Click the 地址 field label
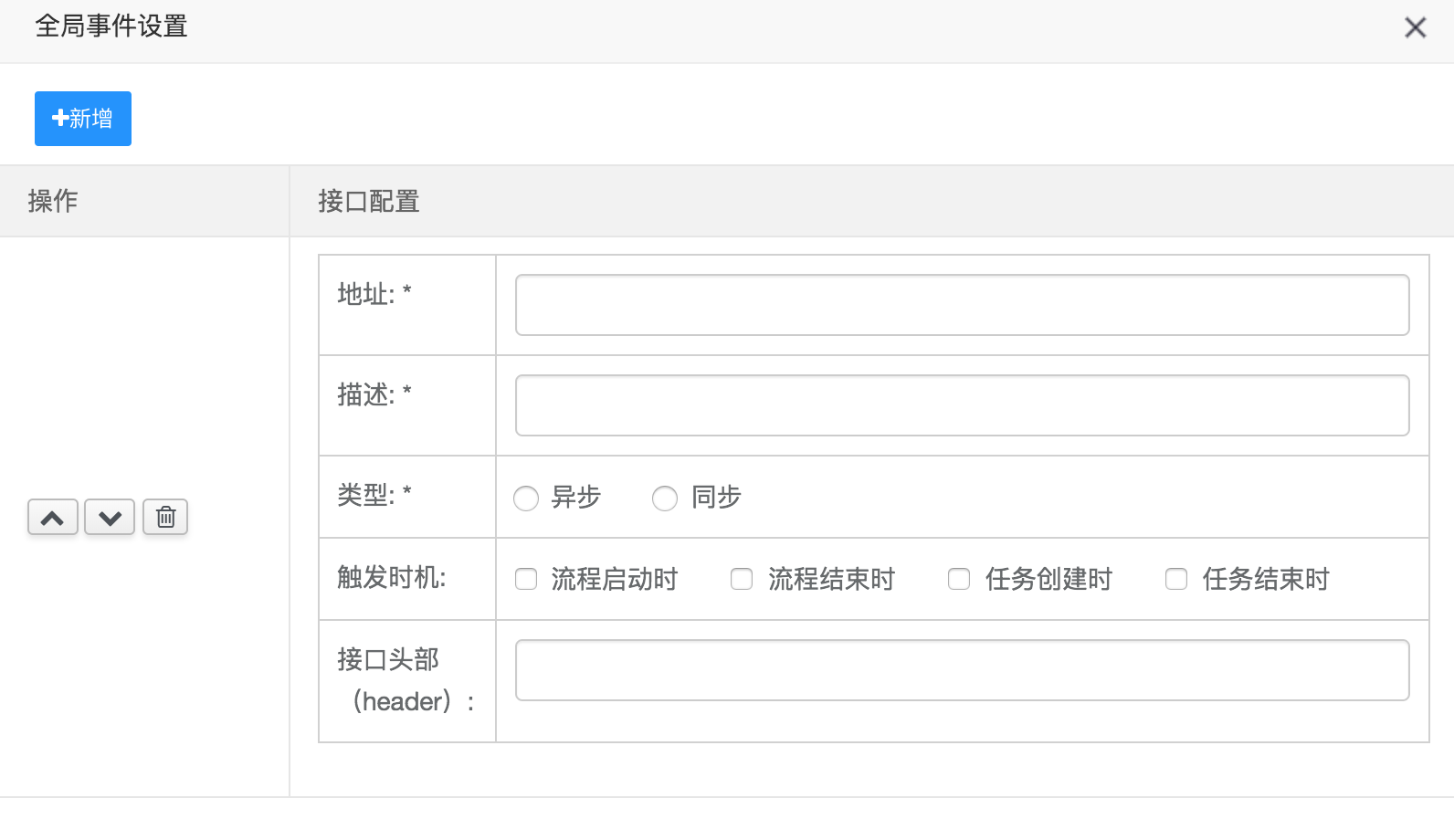This screenshot has width=1454, height=840. [374, 294]
